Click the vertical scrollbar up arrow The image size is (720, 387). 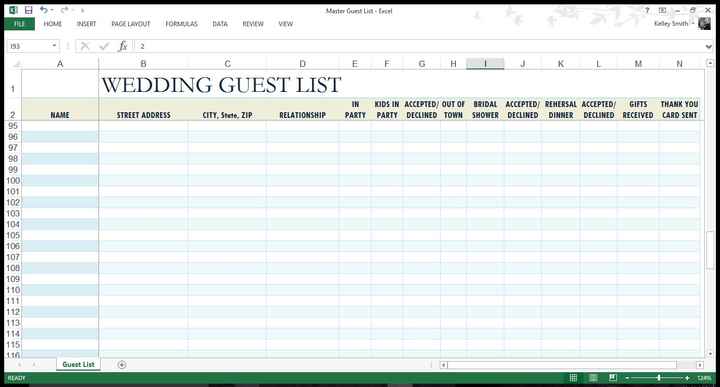click(710, 64)
